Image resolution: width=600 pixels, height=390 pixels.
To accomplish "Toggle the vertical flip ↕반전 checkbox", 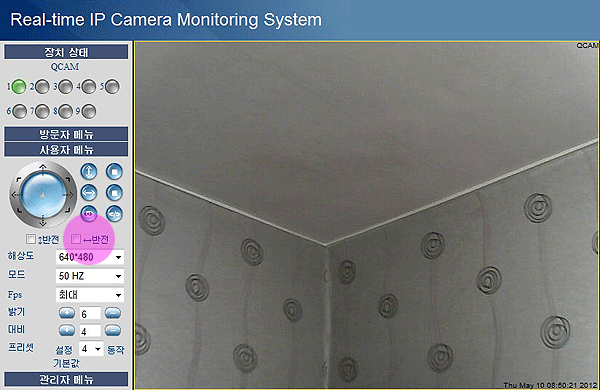I will [31, 239].
